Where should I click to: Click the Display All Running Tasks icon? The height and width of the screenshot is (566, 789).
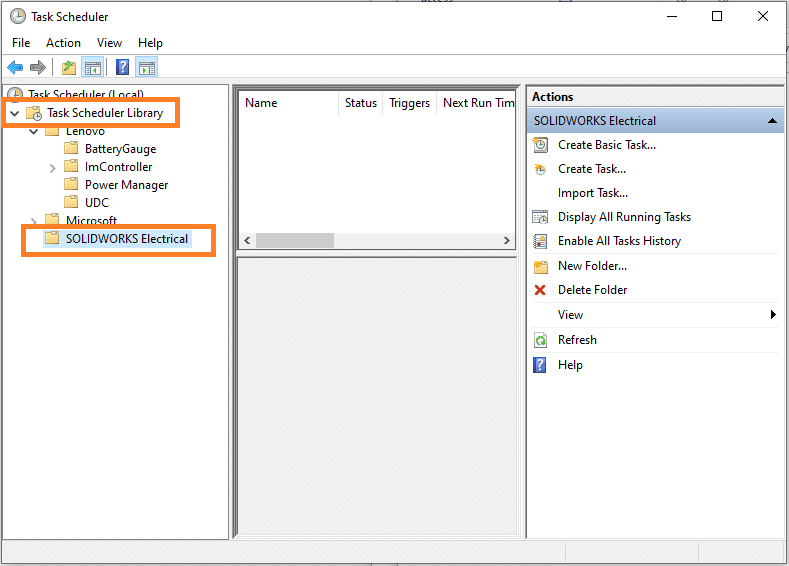(x=540, y=217)
